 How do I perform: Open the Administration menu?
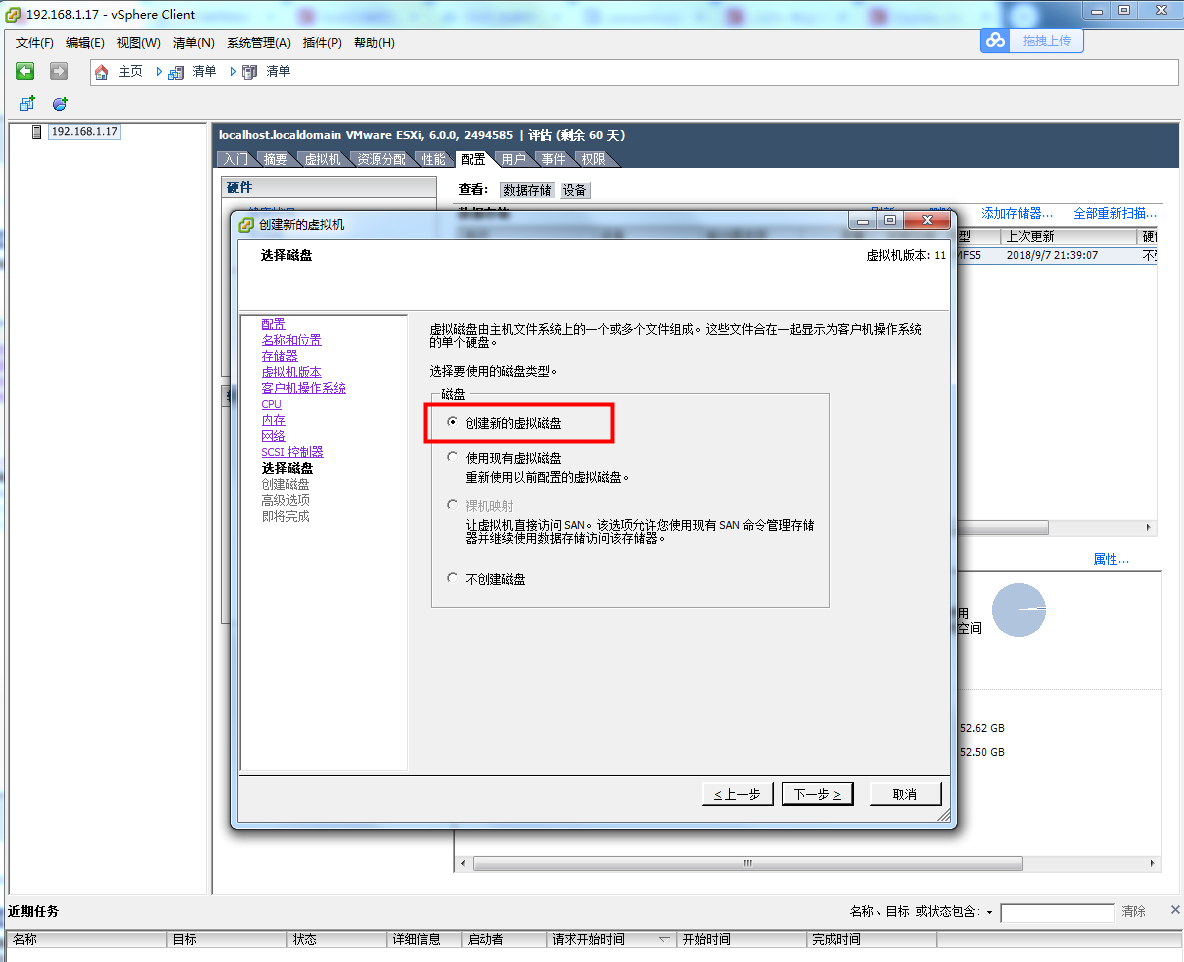click(x=258, y=43)
